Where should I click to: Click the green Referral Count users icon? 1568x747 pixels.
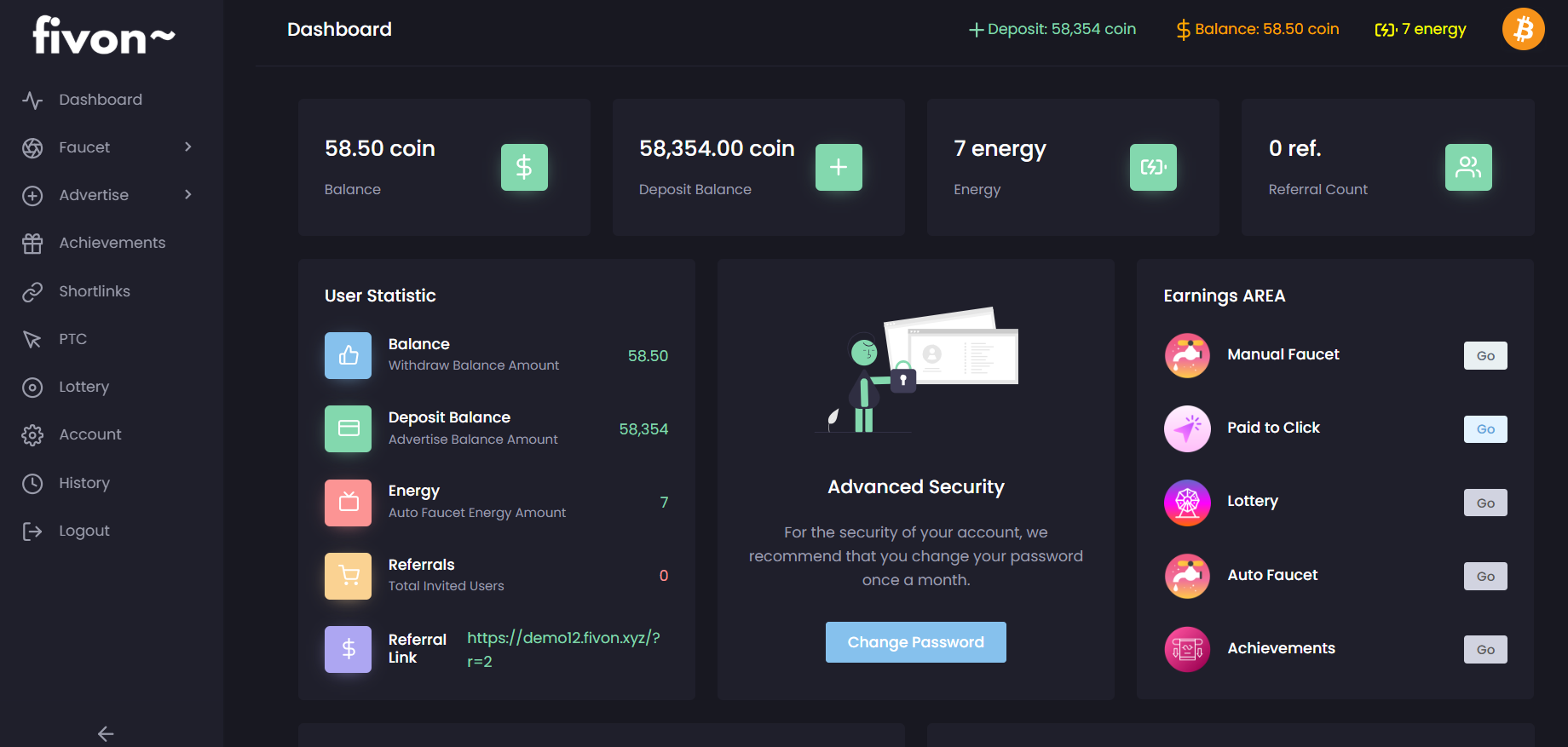point(1467,167)
